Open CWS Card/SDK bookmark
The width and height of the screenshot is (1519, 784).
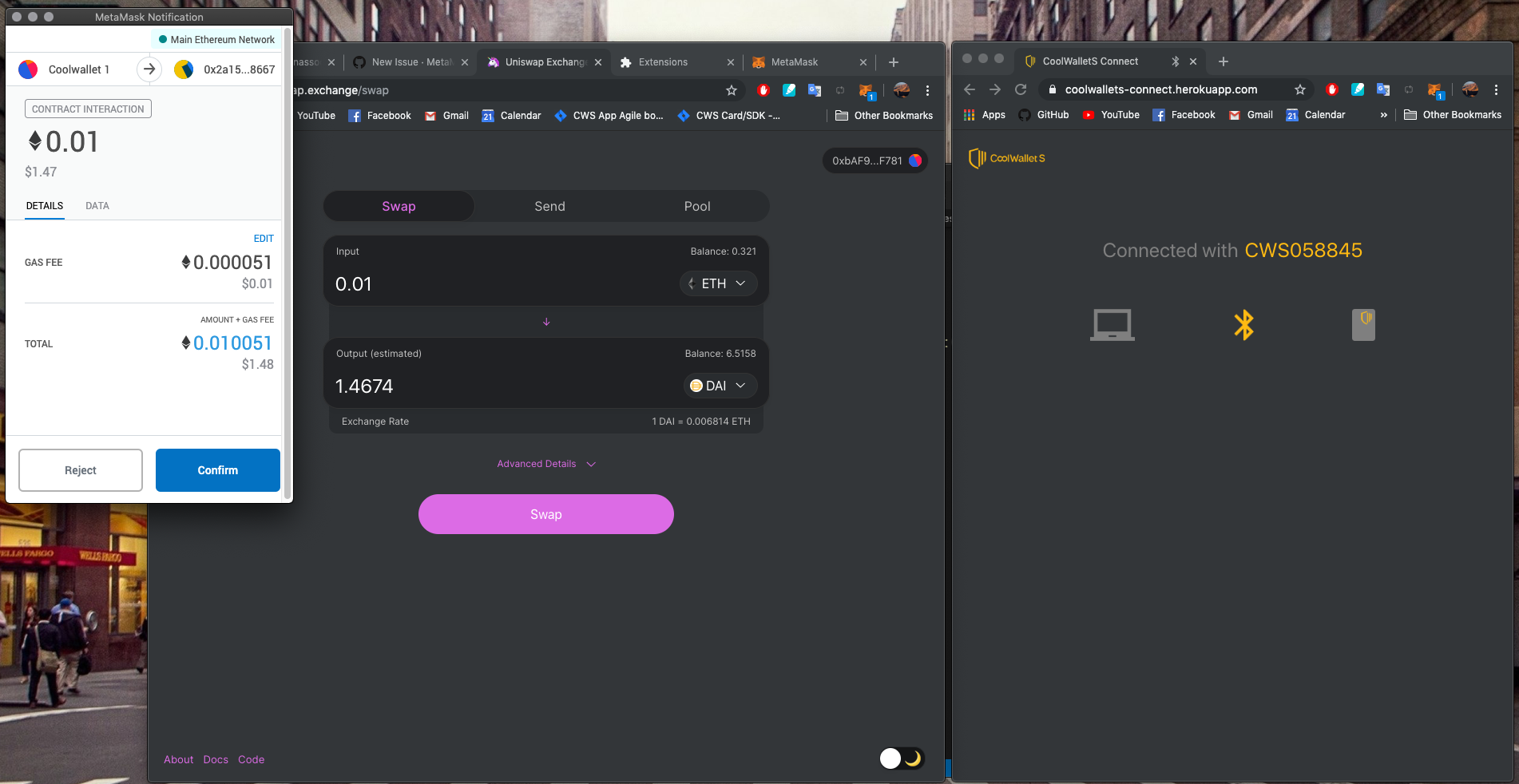pos(728,116)
